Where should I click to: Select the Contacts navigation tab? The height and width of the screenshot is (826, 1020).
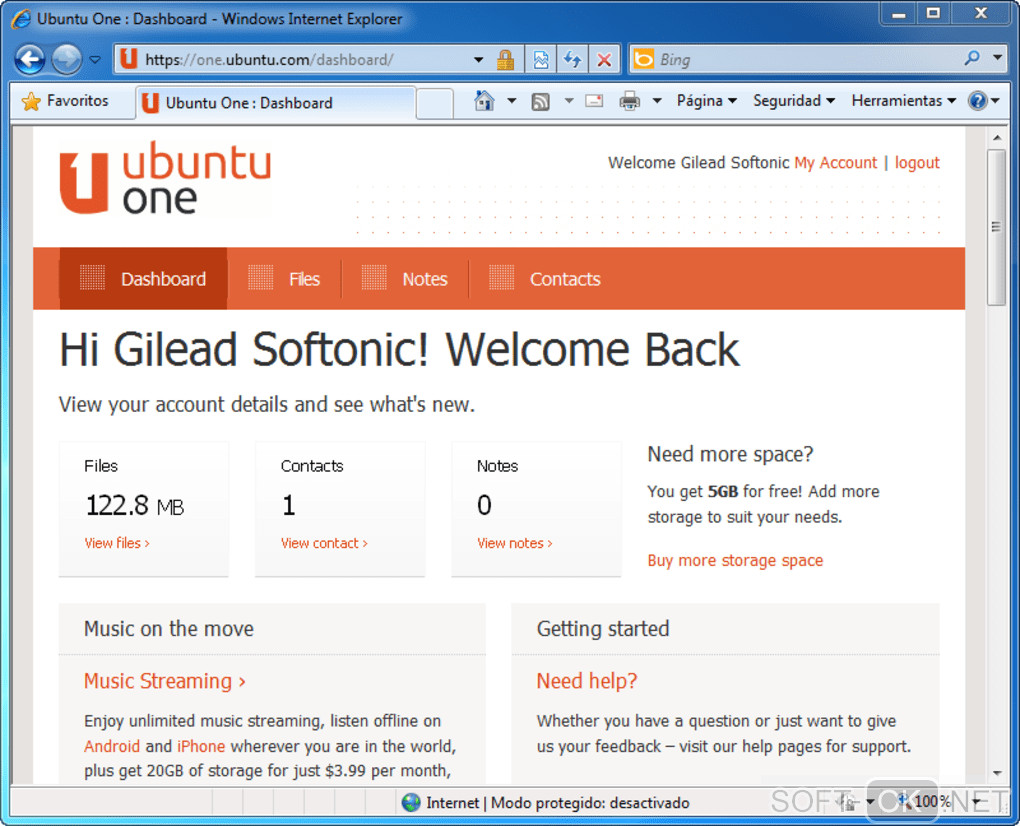point(545,279)
